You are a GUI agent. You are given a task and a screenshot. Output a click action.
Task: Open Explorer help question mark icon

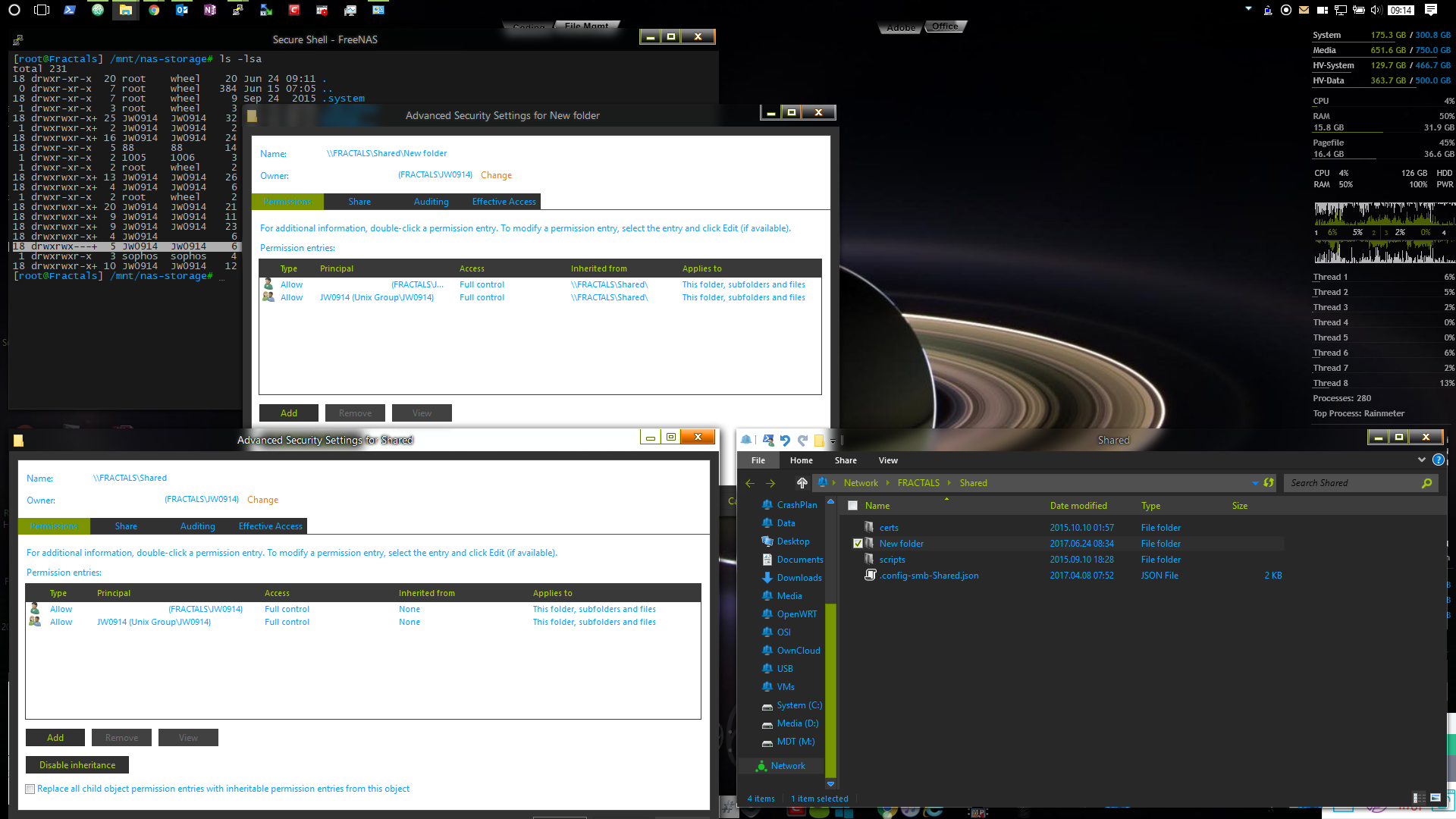(x=1438, y=460)
